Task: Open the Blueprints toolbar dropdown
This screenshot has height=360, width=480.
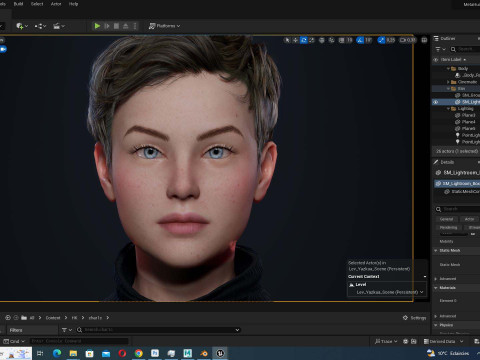Action: click(x=40, y=26)
